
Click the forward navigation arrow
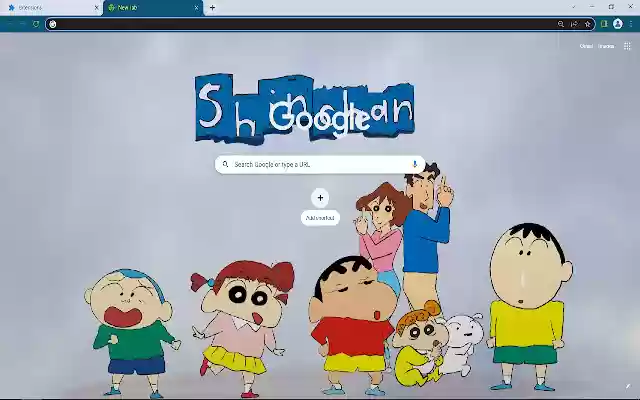[x=23, y=24]
